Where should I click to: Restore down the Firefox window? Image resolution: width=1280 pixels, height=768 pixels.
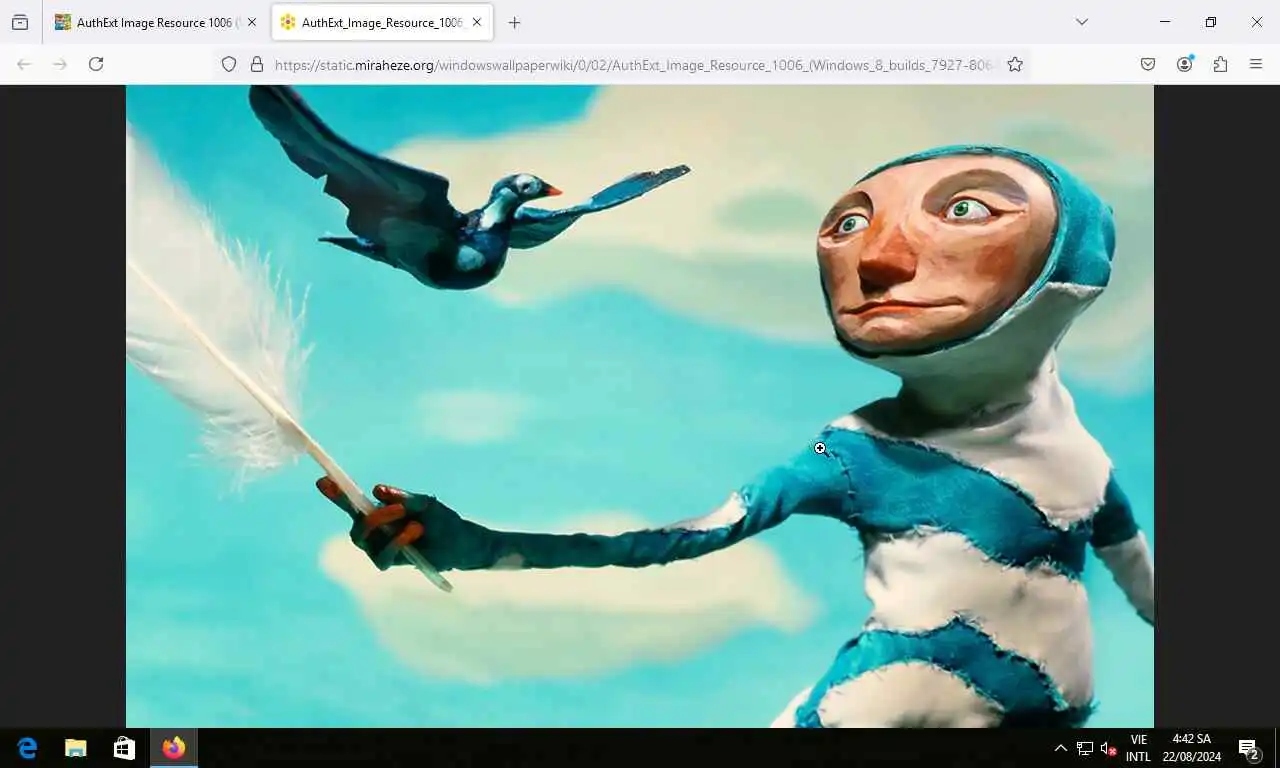click(1211, 22)
